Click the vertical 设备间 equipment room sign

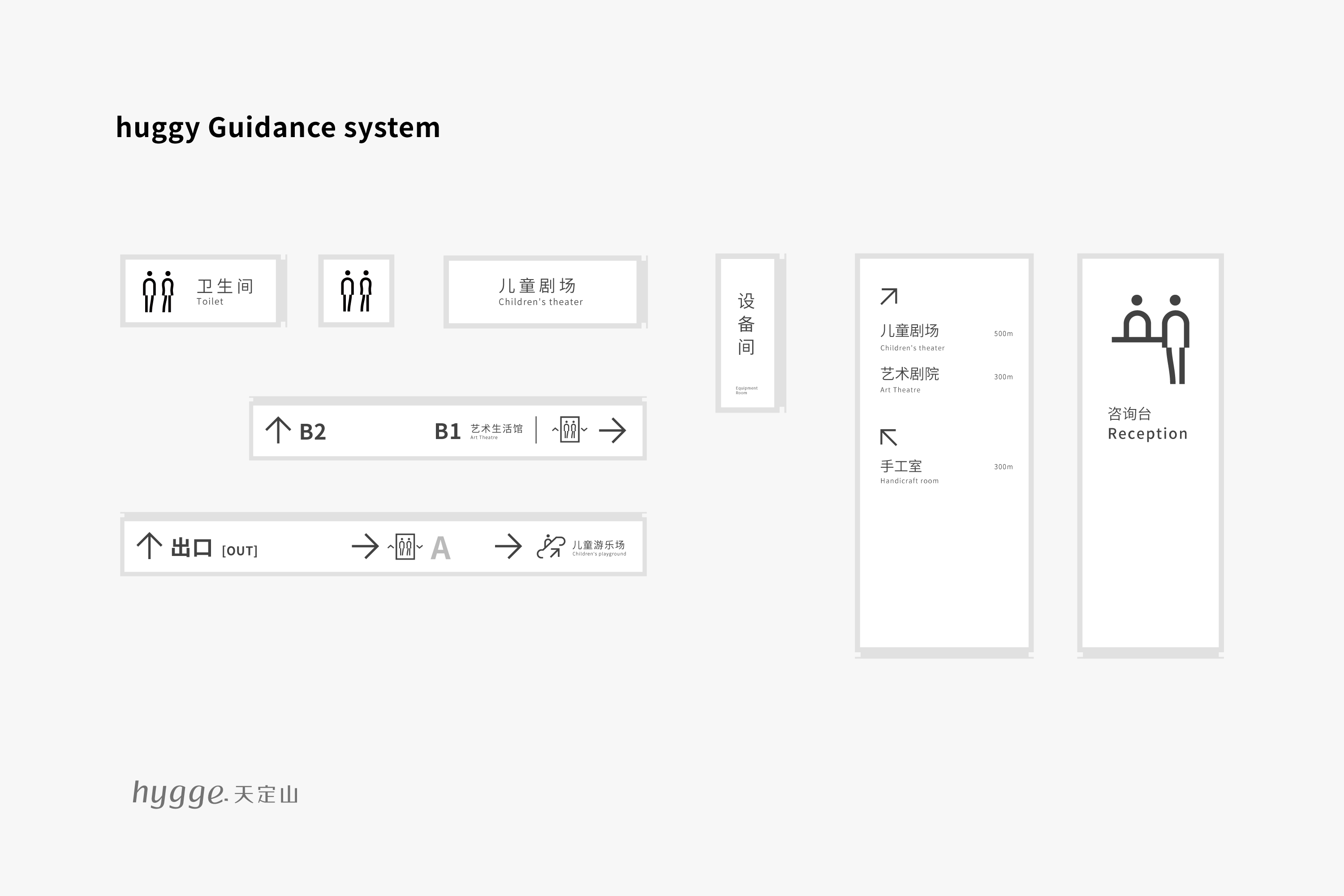pos(746,324)
